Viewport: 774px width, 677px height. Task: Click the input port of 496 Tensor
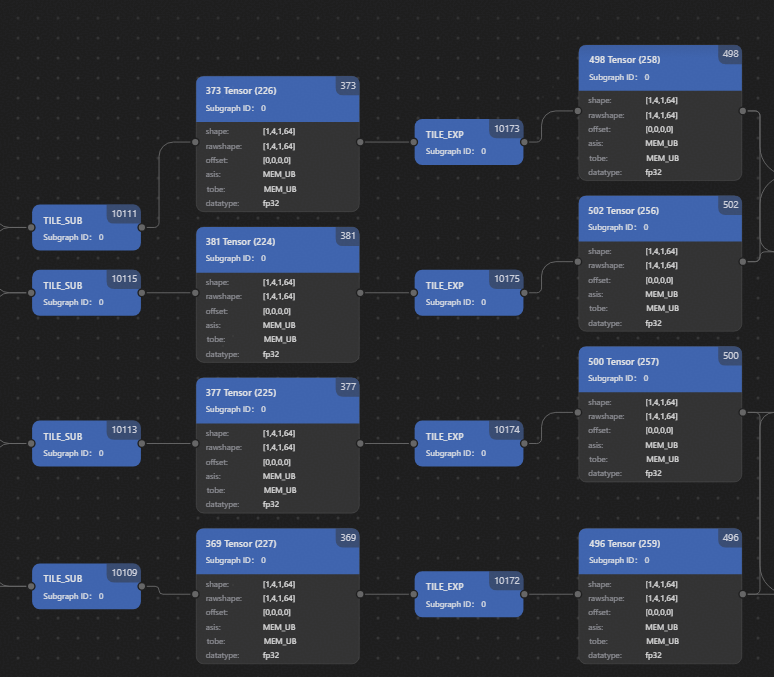[x=579, y=594]
